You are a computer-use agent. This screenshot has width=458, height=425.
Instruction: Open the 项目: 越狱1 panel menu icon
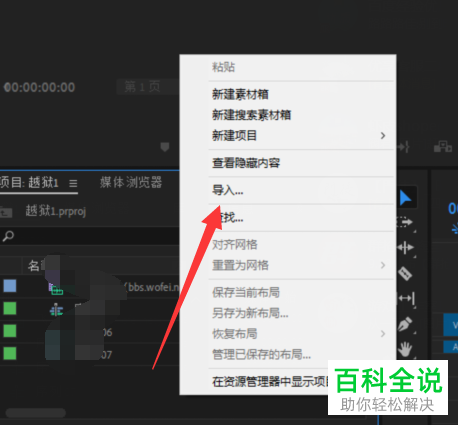pos(73,183)
